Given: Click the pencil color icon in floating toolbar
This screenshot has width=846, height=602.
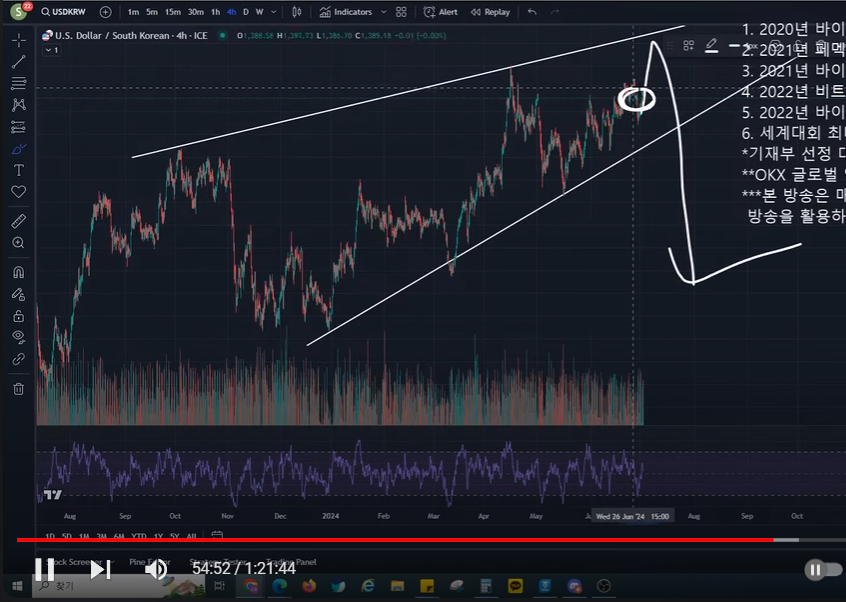Looking at the screenshot, I should pyautogui.click(x=711, y=46).
